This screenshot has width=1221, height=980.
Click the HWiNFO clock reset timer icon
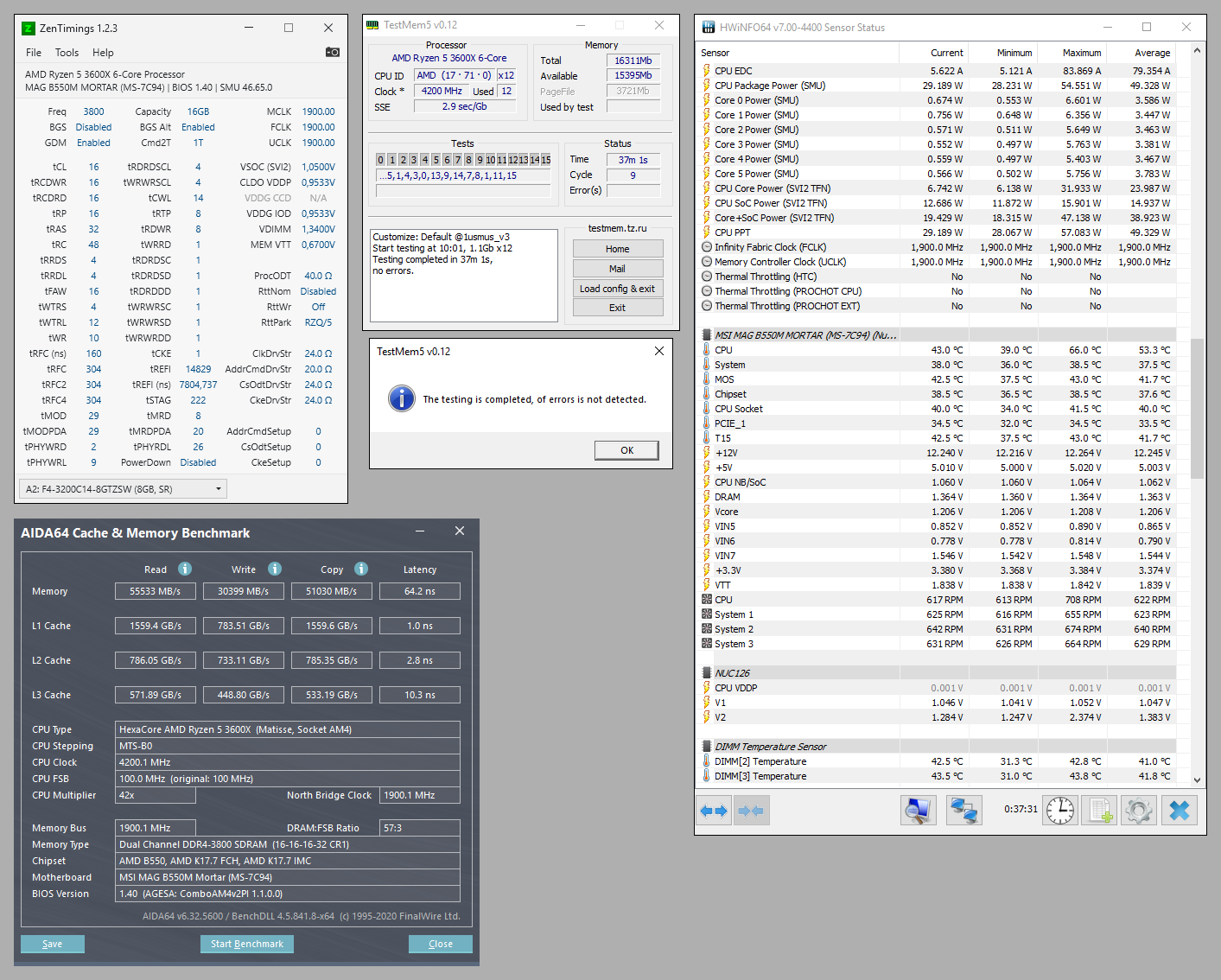pos(1060,811)
